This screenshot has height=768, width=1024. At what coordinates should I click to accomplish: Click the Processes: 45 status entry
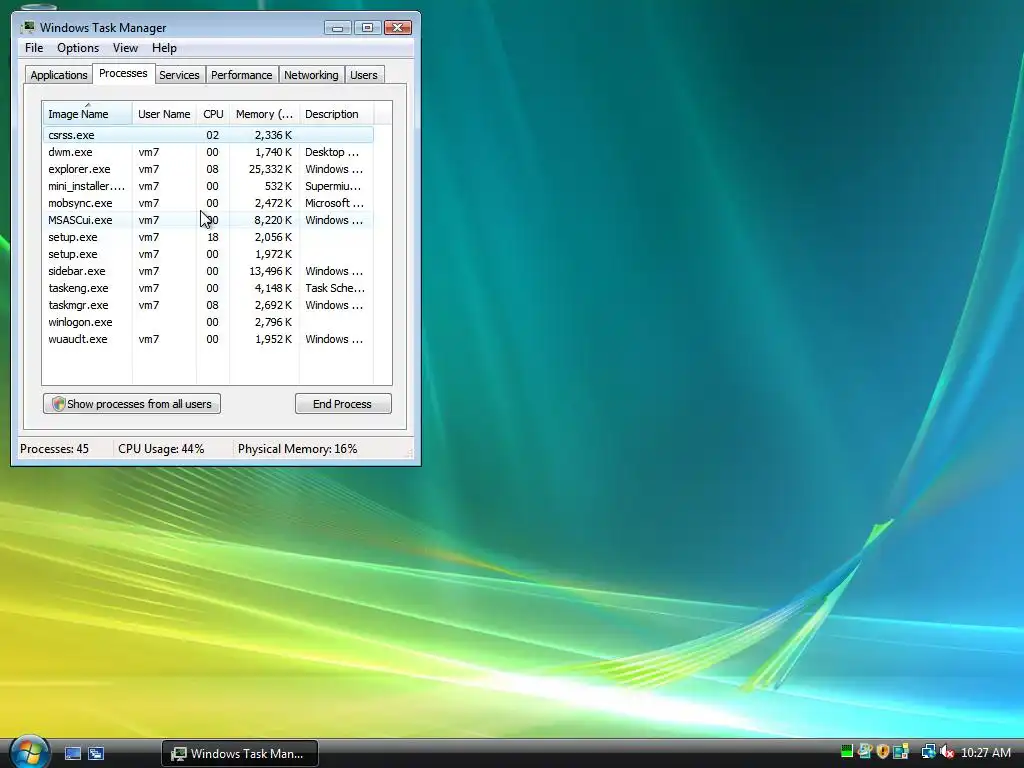coord(54,449)
